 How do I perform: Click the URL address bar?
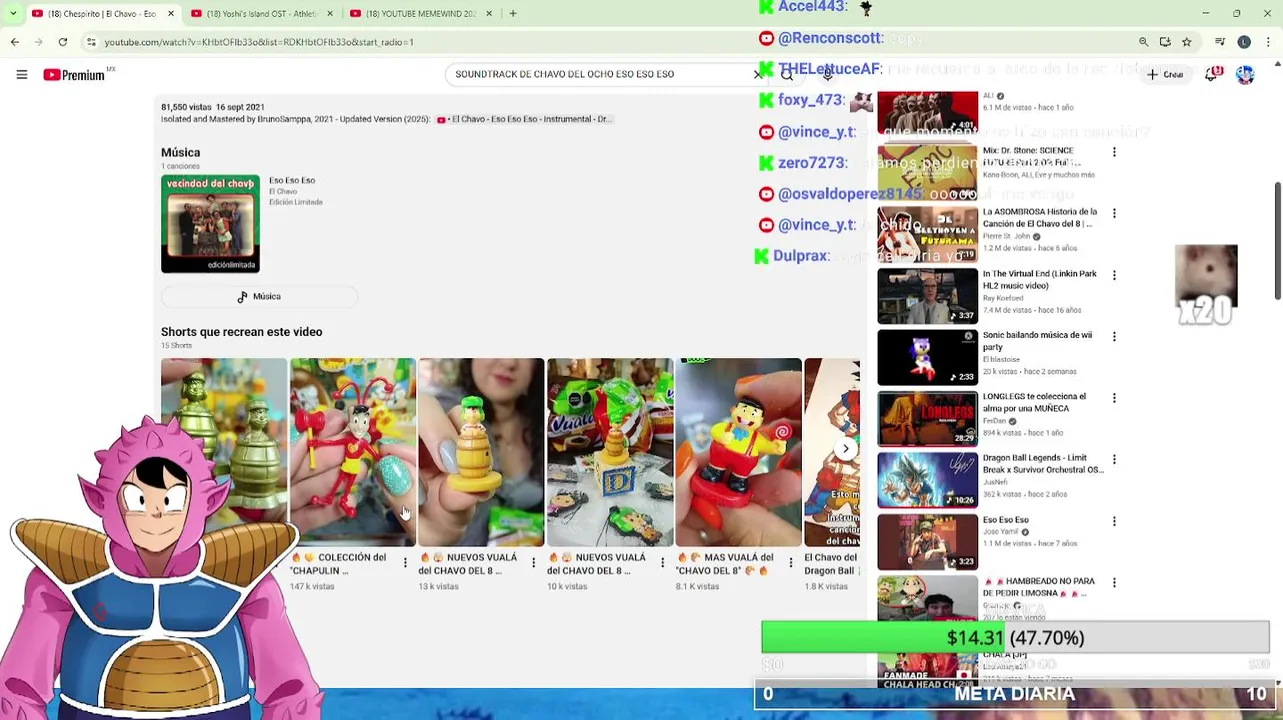coord(600,42)
